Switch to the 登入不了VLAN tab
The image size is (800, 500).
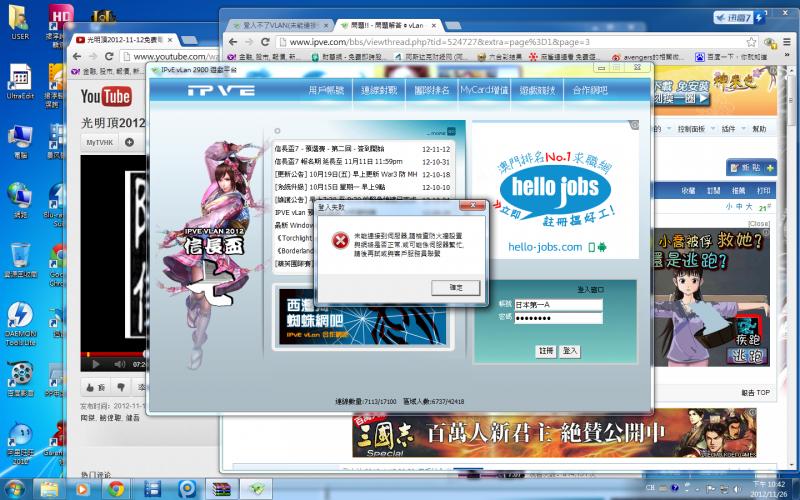point(280,25)
